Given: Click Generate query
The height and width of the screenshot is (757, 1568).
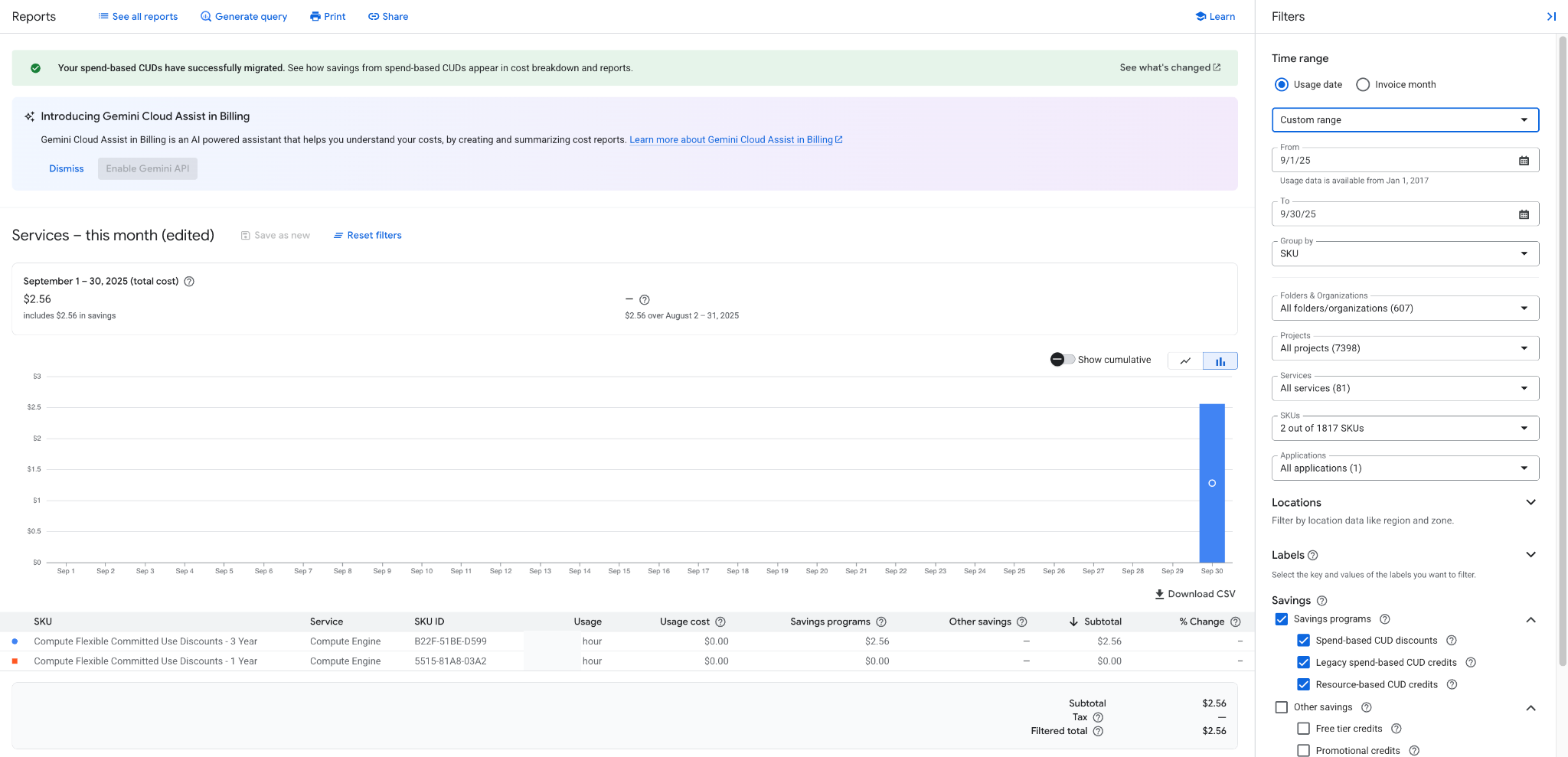Looking at the screenshot, I should click(x=250, y=16).
